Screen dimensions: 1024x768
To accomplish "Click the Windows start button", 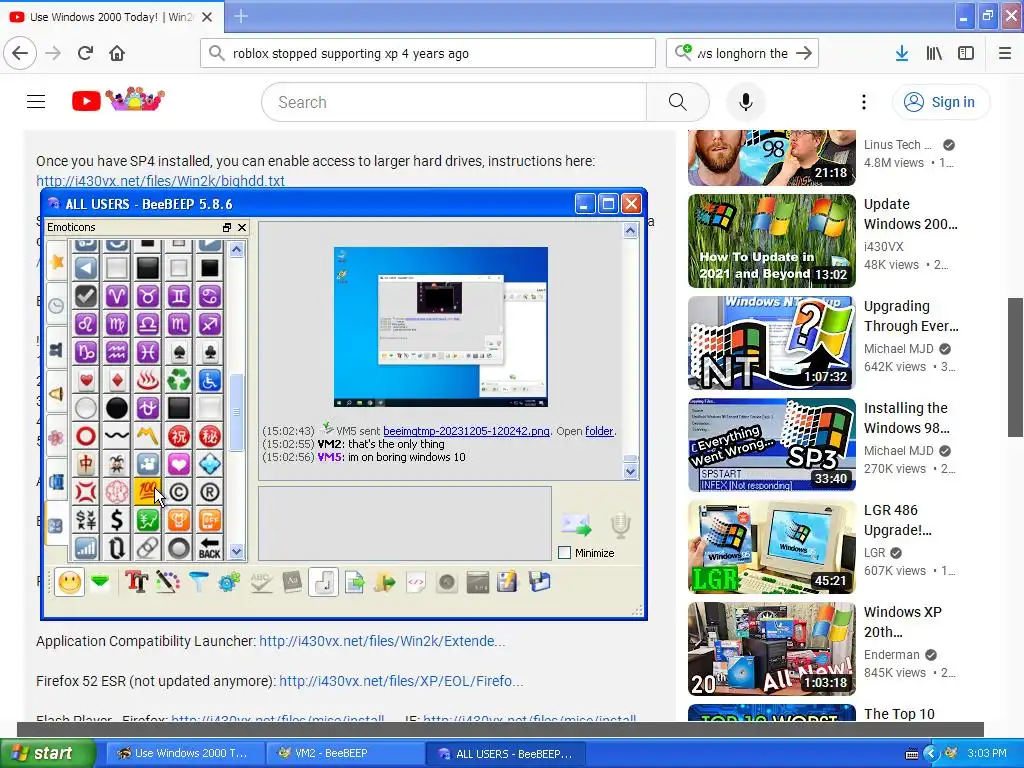I will coord(46,753).
